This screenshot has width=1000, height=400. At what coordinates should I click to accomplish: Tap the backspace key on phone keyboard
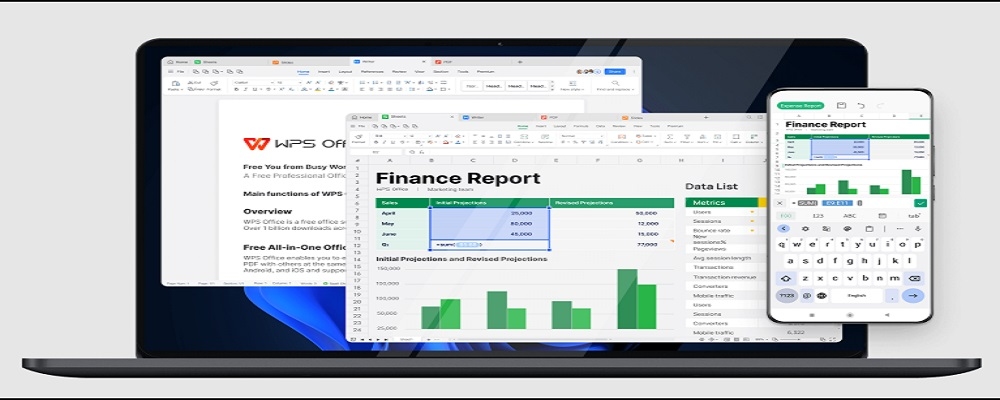click(x=914, y=279)
